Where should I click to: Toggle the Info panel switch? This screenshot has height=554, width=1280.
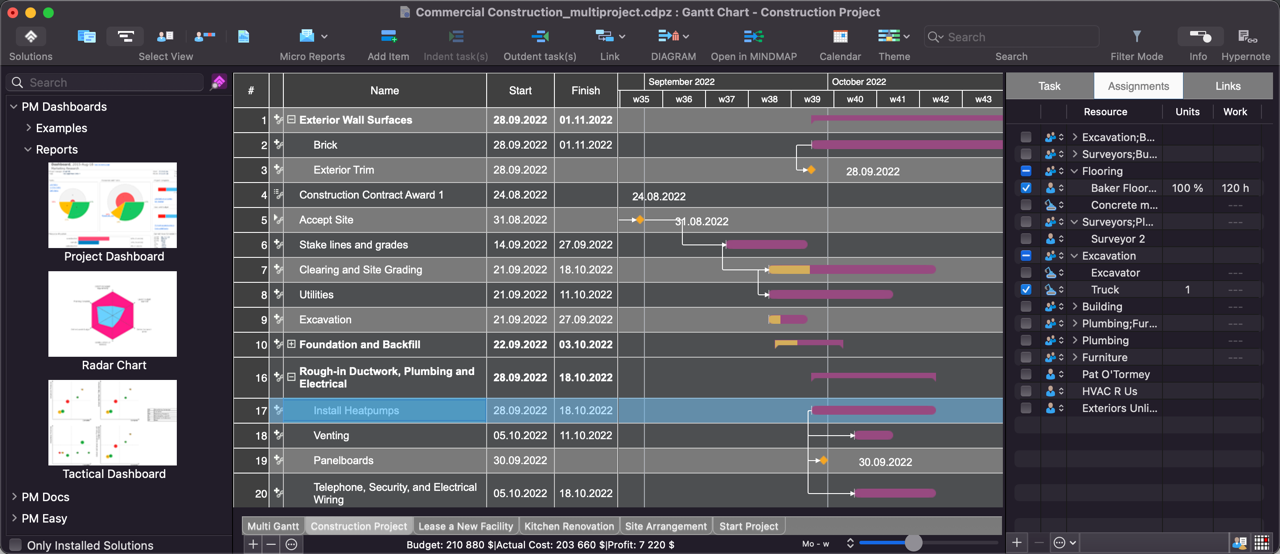1198,37
